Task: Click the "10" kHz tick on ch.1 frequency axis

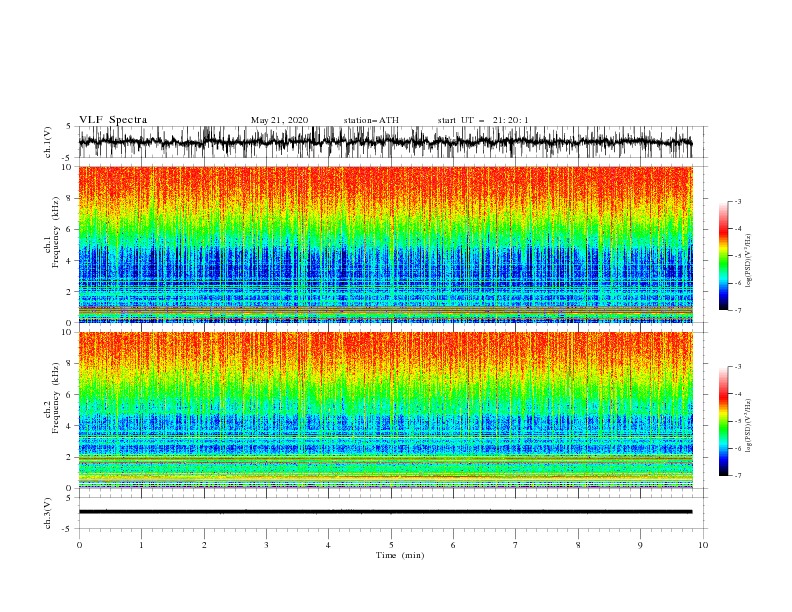Action: 67,167
